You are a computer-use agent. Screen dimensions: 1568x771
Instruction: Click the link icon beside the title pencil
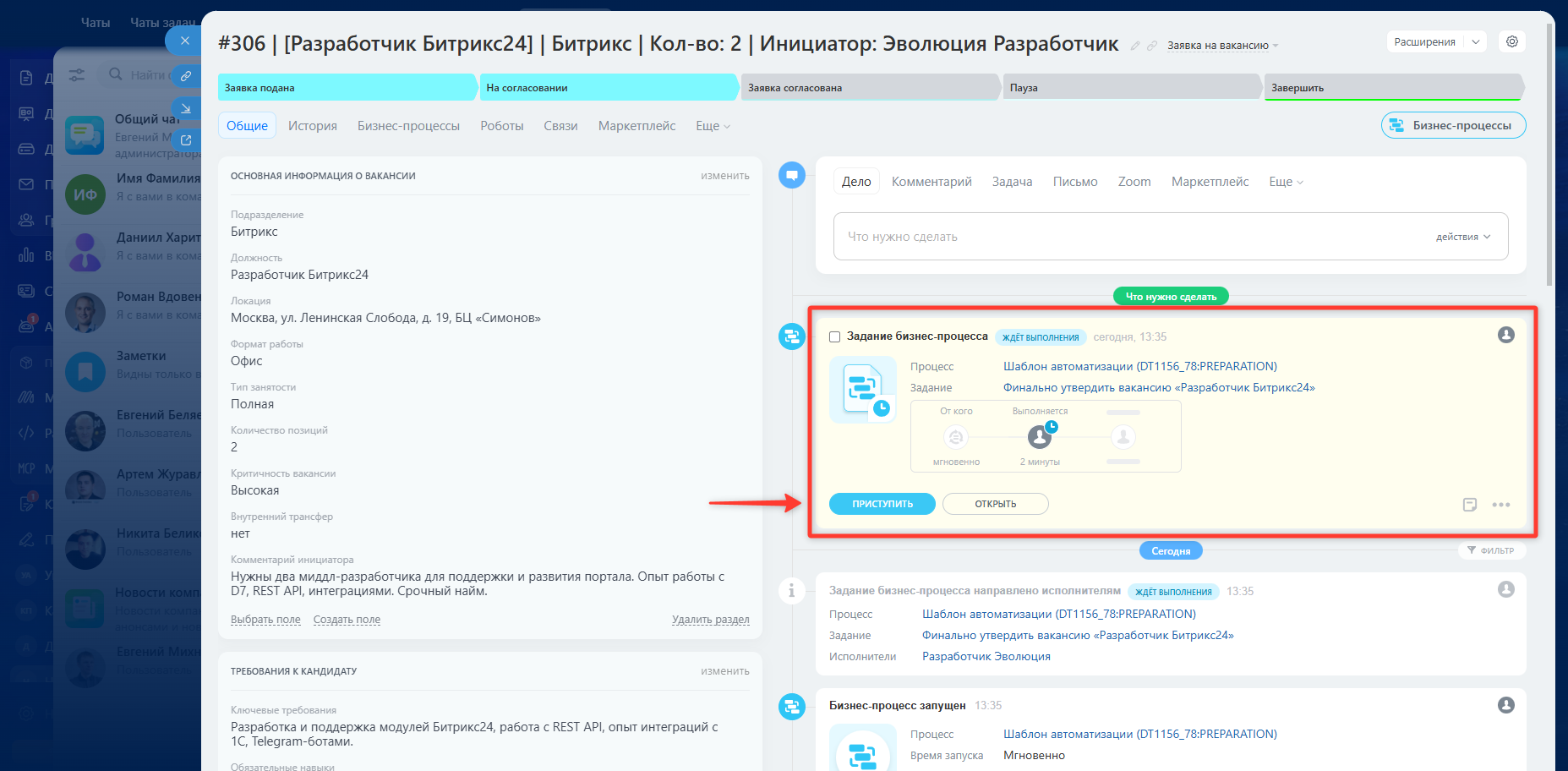[1152, 46]
